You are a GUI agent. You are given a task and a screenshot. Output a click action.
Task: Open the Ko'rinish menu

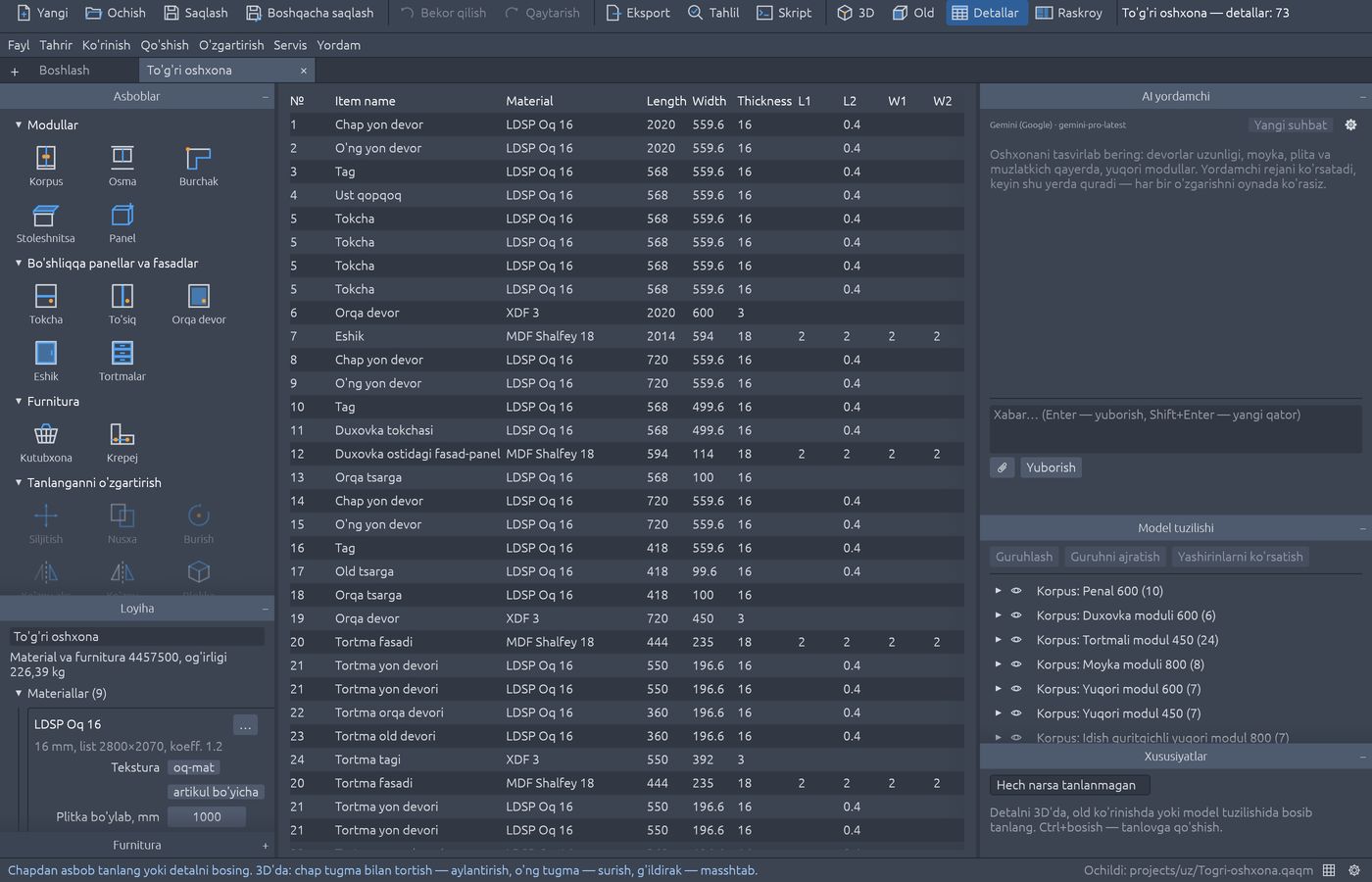click(x=106, y=45)
